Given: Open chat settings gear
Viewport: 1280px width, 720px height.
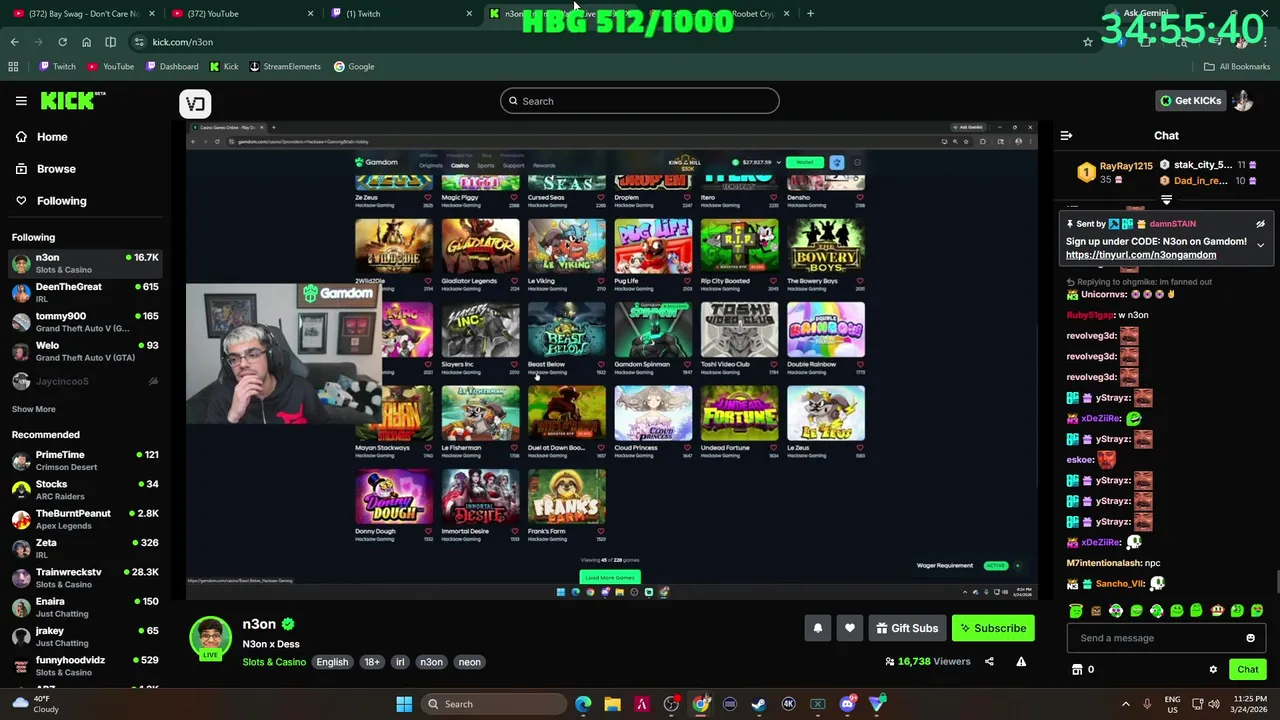Looking at the screenshot, I should point(1213,670).
